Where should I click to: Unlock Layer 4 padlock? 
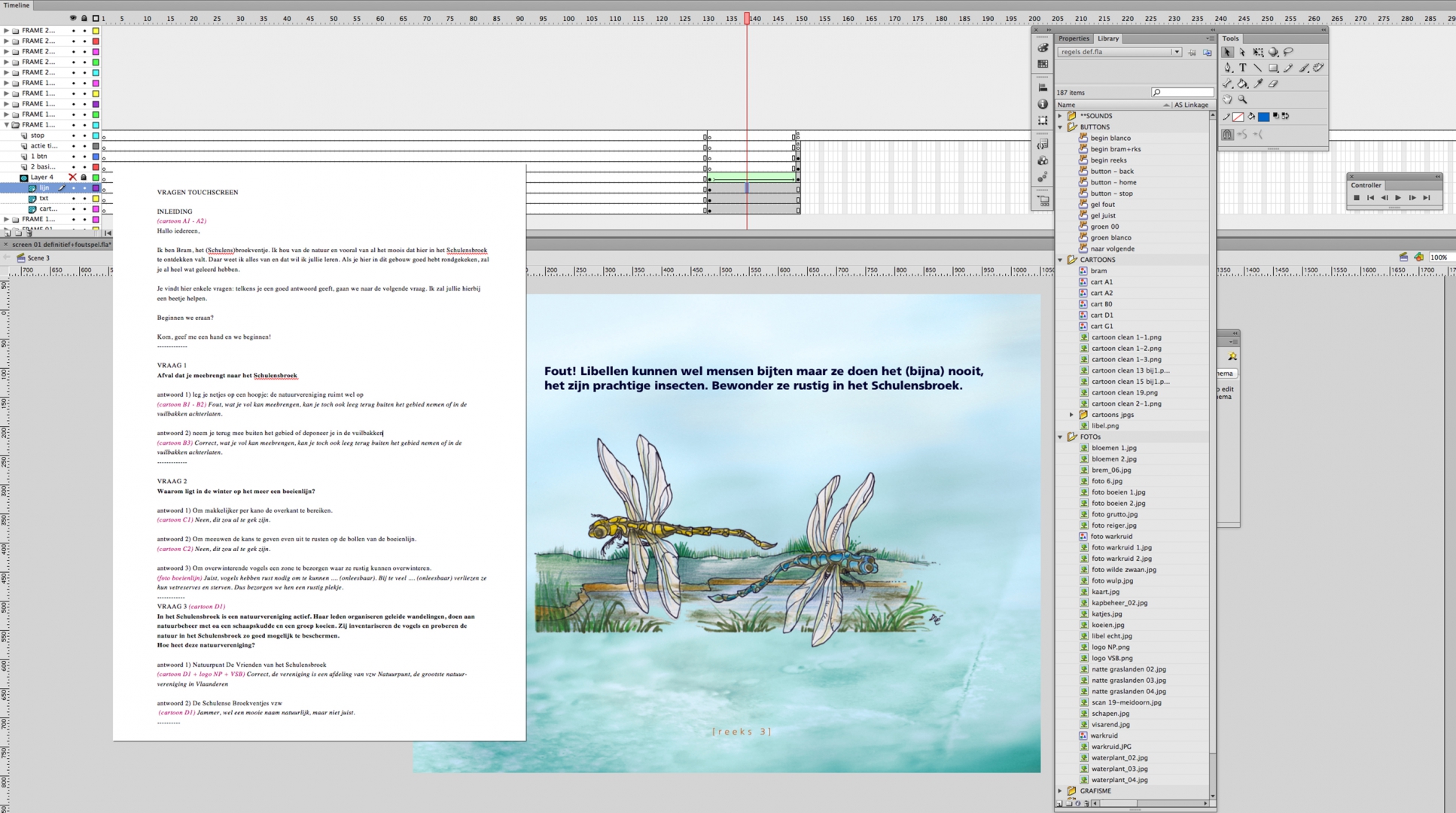(x=84, y=177)
